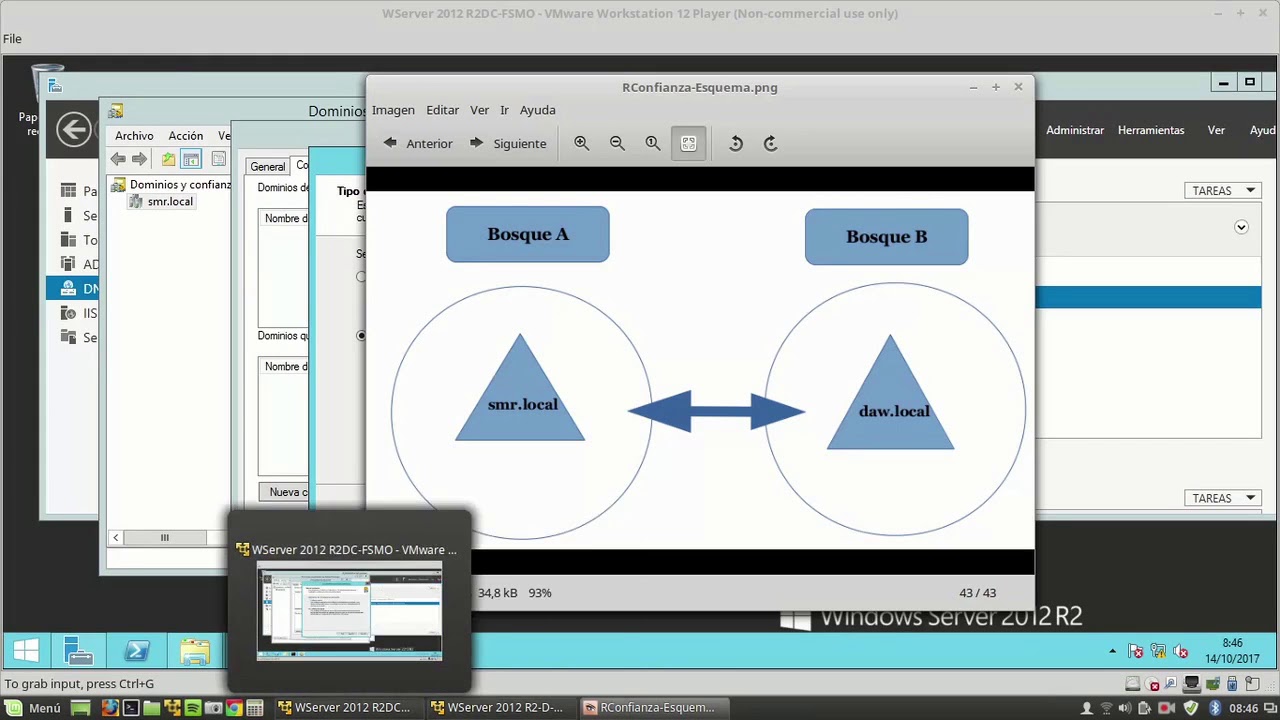This screenshot has width=1280, height=720.
Task: Open the Imagen menu
Action: (x=393, y=110)
